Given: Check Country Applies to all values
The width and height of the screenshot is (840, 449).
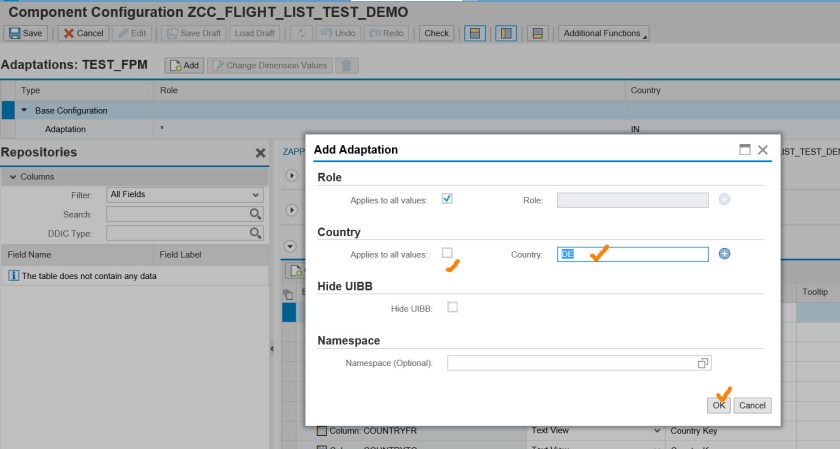Looking at the screenshot, I should 447,253.
